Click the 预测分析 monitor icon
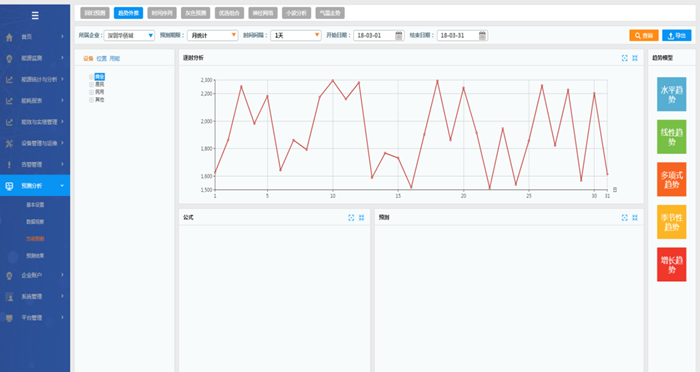 [x=9, y=186]
